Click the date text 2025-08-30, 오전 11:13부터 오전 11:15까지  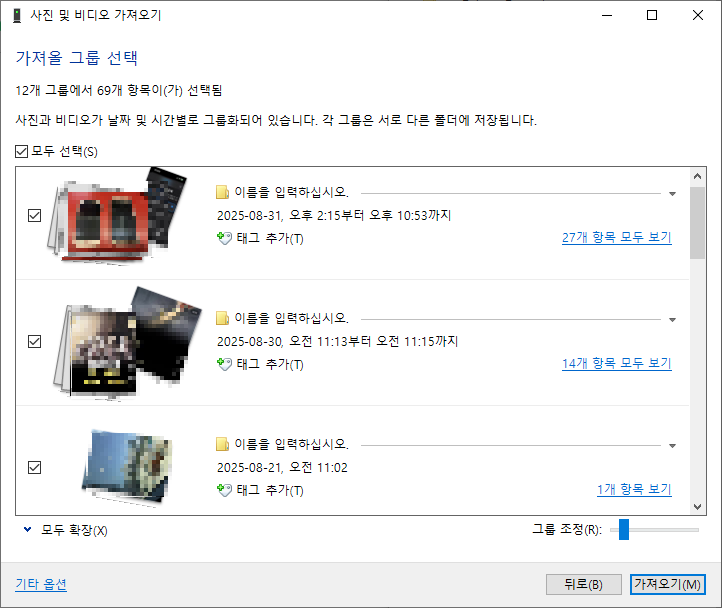tap(338, 341)
